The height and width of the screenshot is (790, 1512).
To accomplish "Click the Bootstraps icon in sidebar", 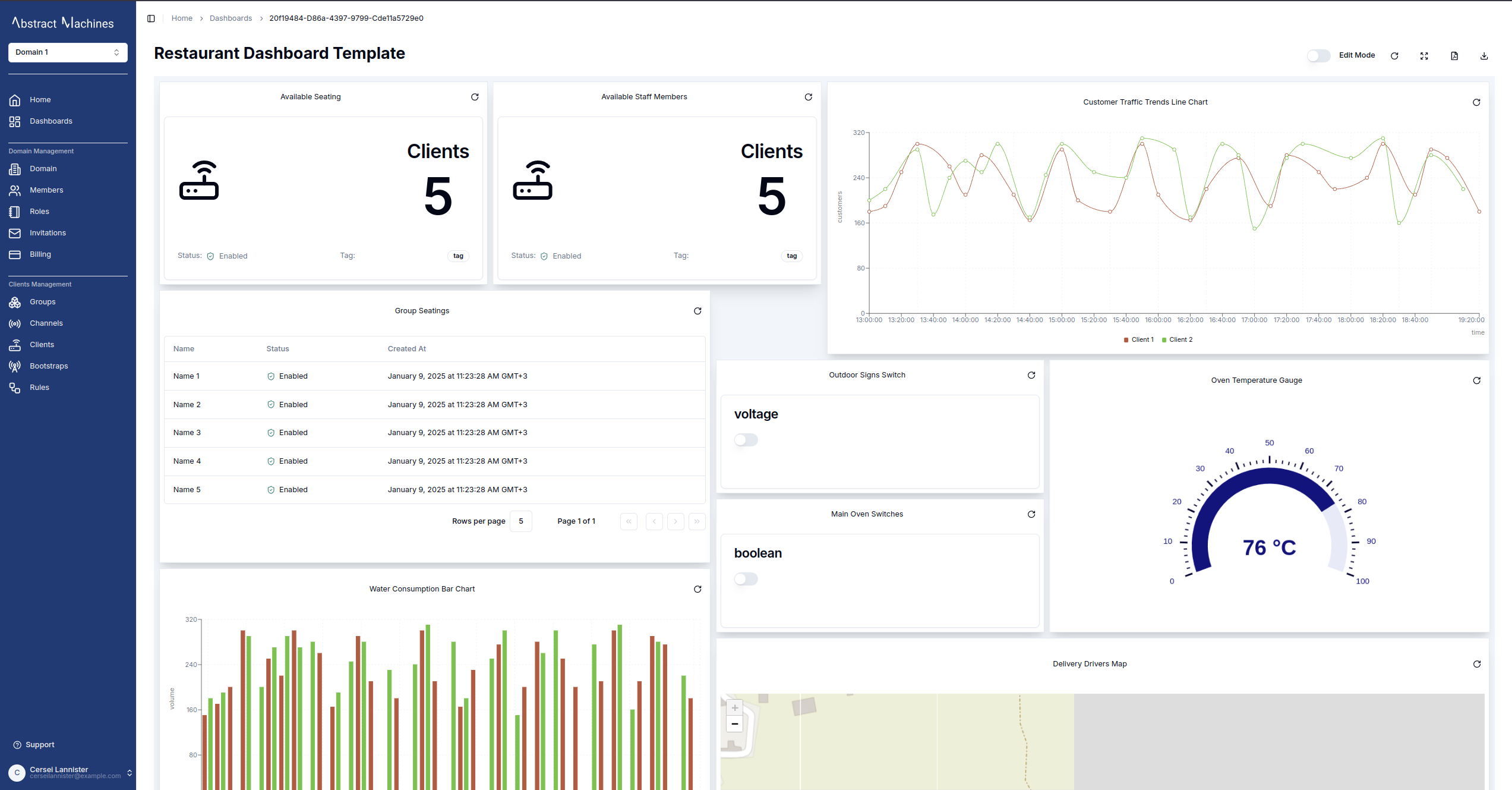I will pyautogui.click(x=15, y=365).
